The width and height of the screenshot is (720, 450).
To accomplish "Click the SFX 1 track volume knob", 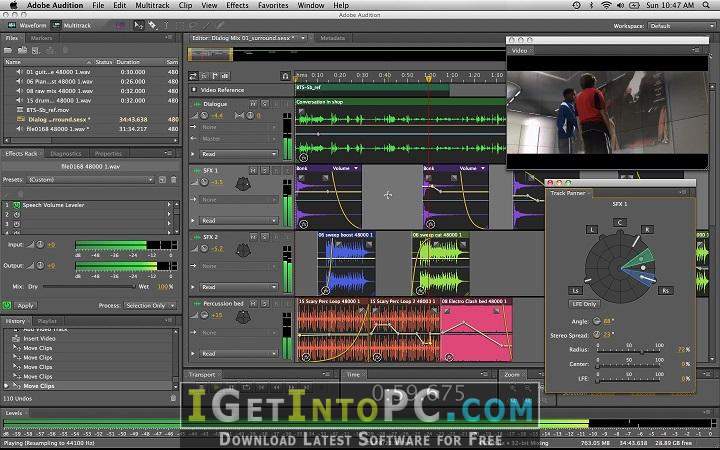I will coord(204,182).
